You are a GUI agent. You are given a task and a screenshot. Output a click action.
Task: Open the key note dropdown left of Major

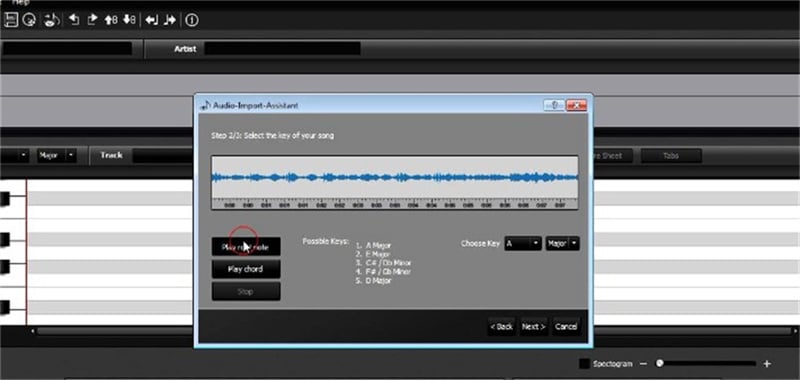pyautogui.click(x=15, y=156)
